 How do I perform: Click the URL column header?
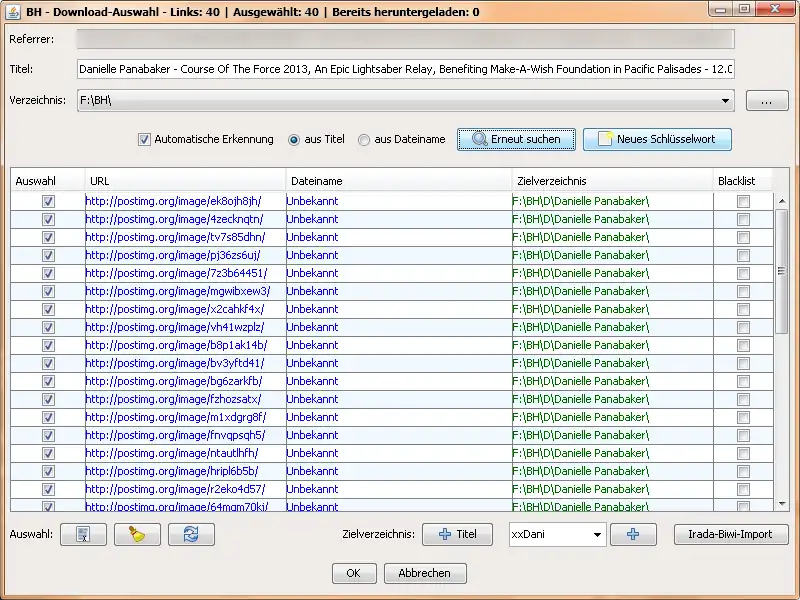pos(185,181)
